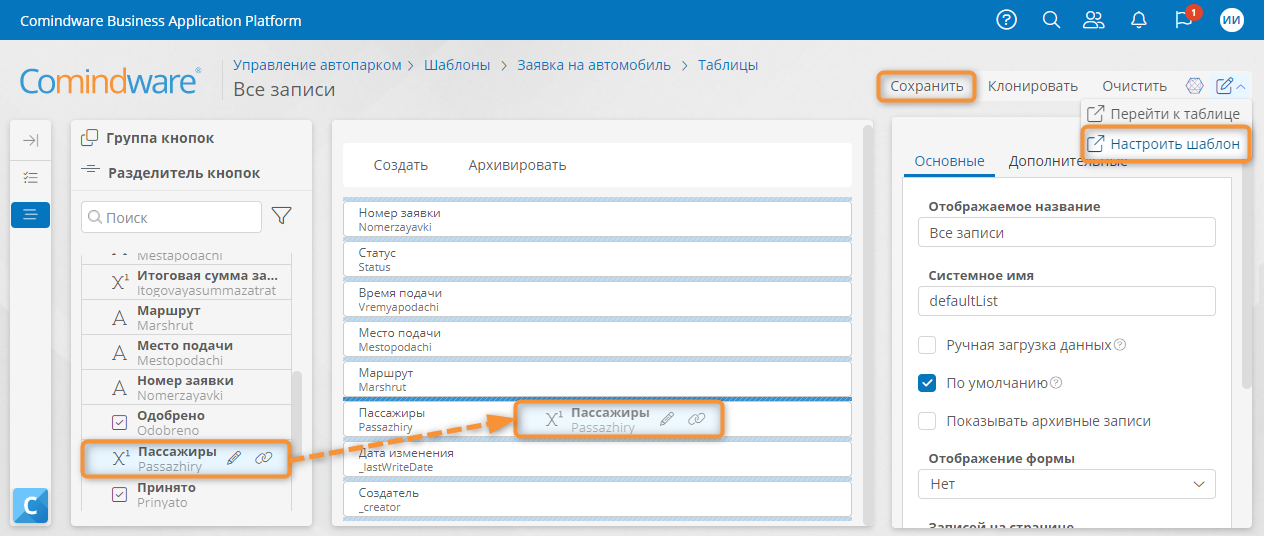Open notifications bell icon
This screenshot has width=1264, height=536.
(x=1139, y=20)
